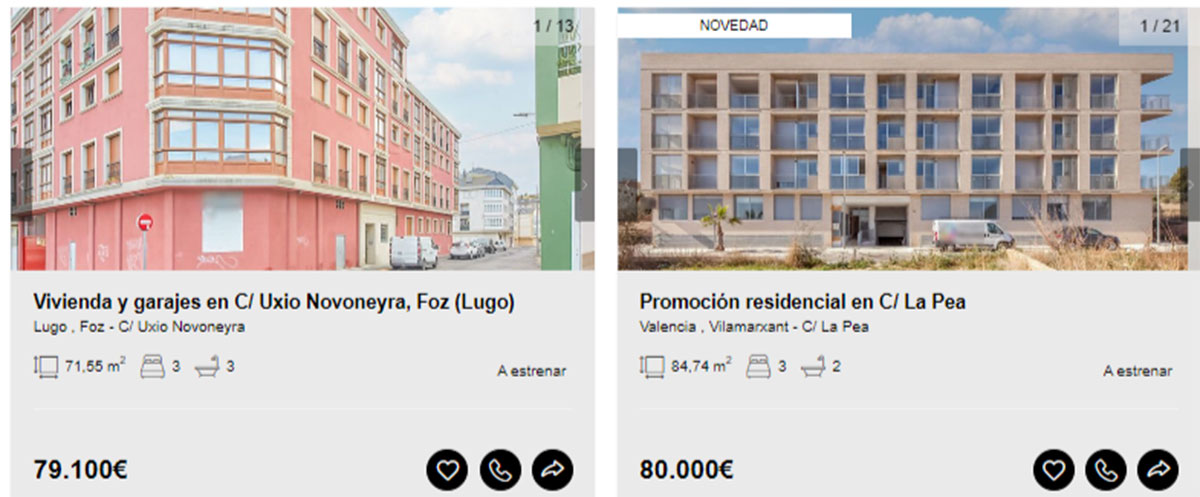Show previous photo of the Vilamarxant building

click(x=628, y=185)
